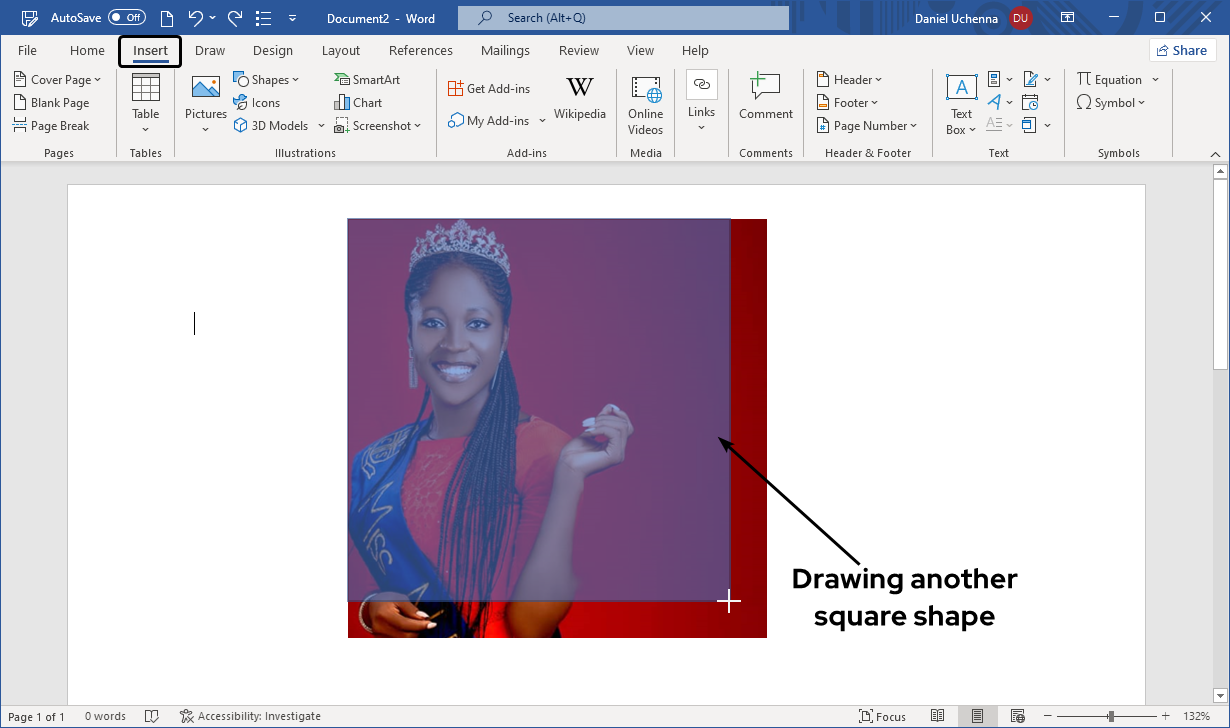Switch to Print Layout view
The width and height of the screenshot is (1230, 728).
coord(977,716)
